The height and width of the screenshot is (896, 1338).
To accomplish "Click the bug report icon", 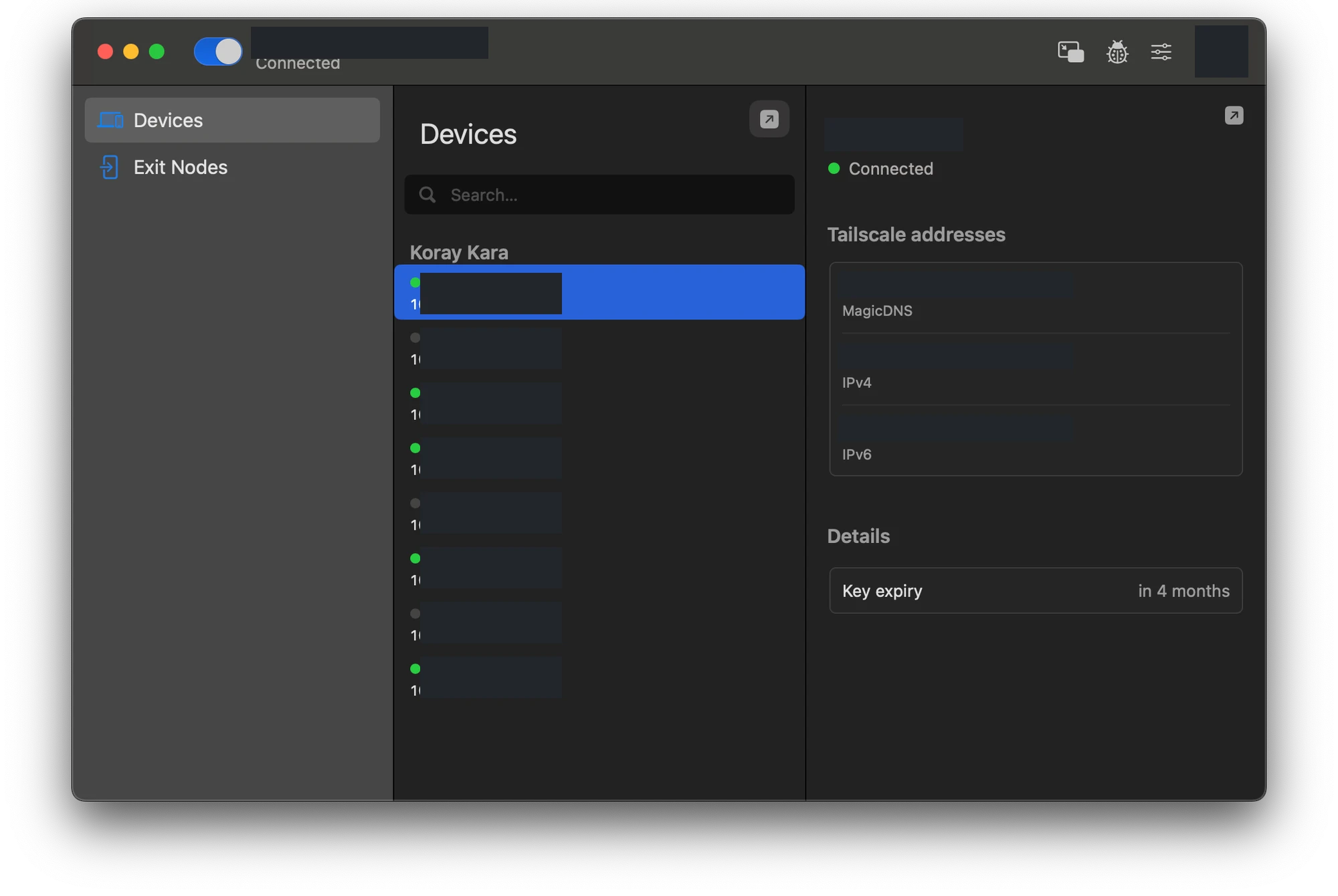I will click(1117, 51).
